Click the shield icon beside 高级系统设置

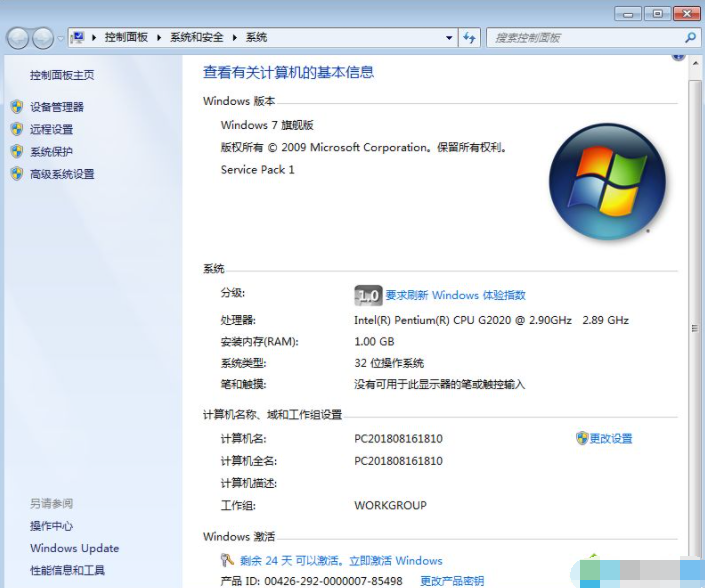[16, 174]
